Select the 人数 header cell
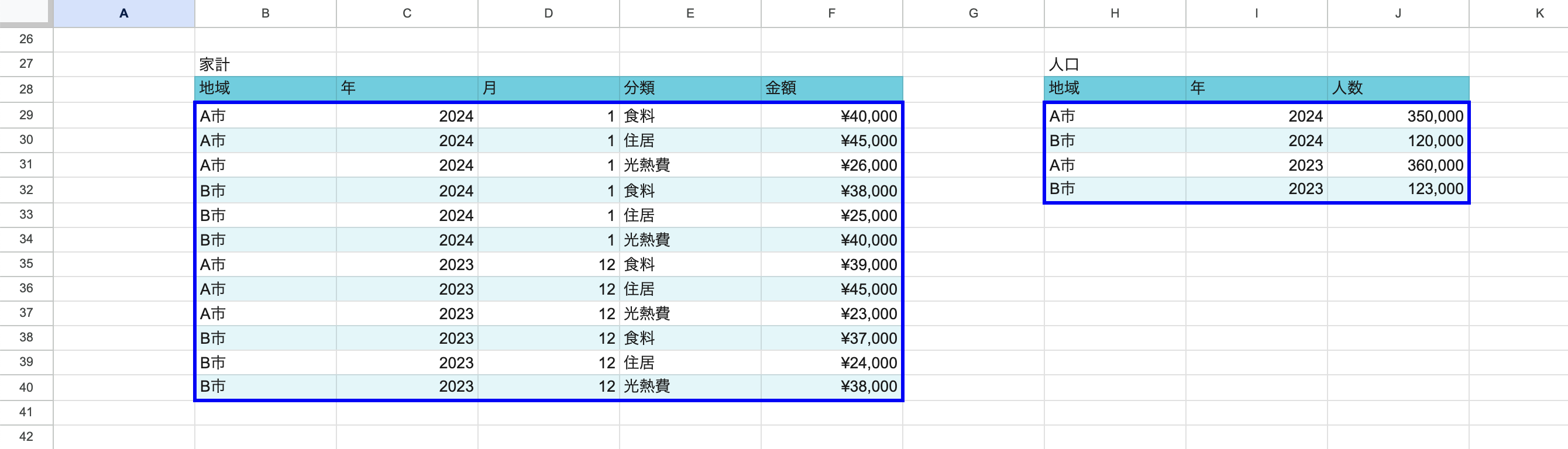This screenshot has width=1568, height=449. (x=1398, y=89)
